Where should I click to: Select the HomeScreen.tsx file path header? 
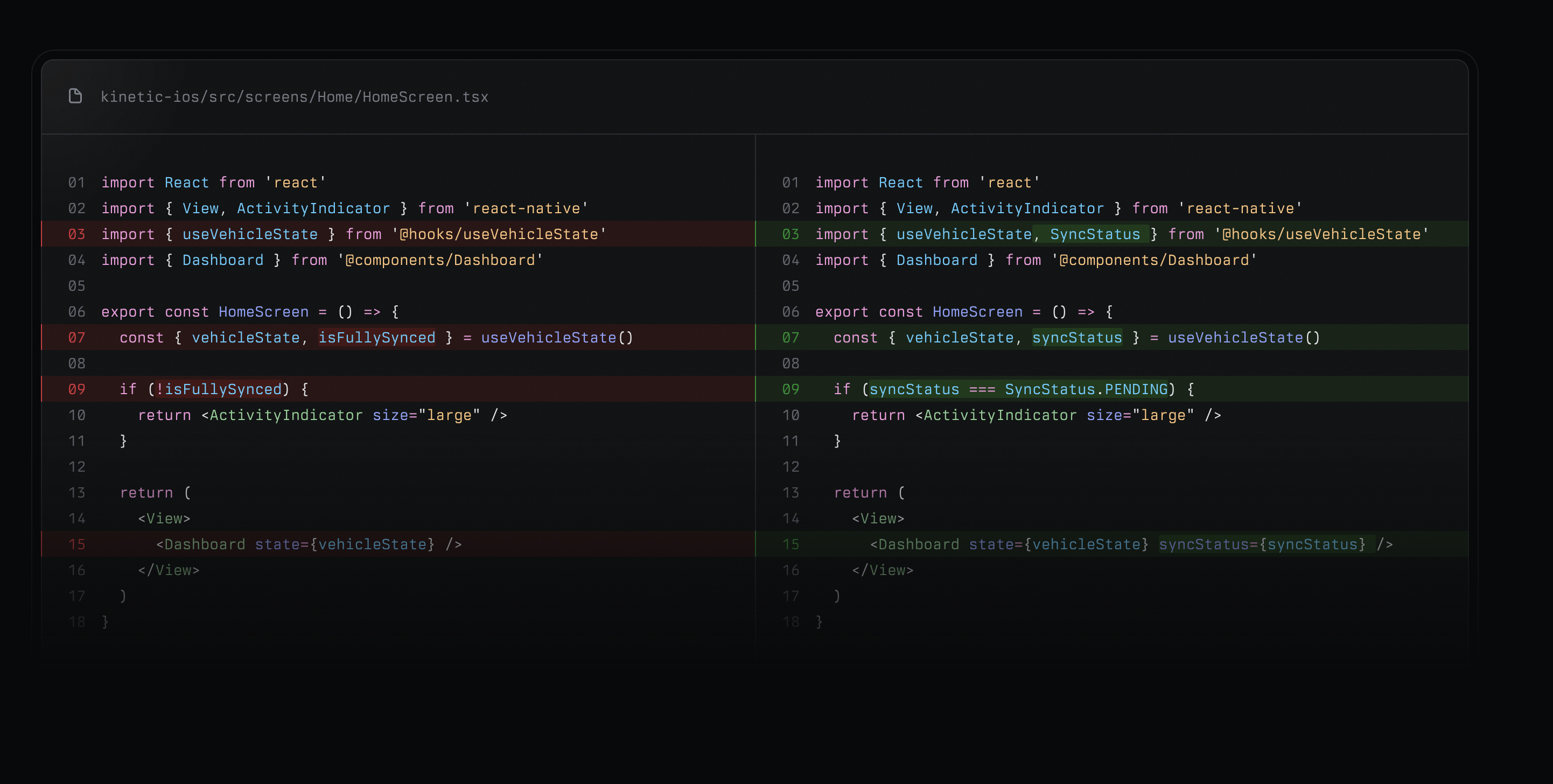point(295,96)
